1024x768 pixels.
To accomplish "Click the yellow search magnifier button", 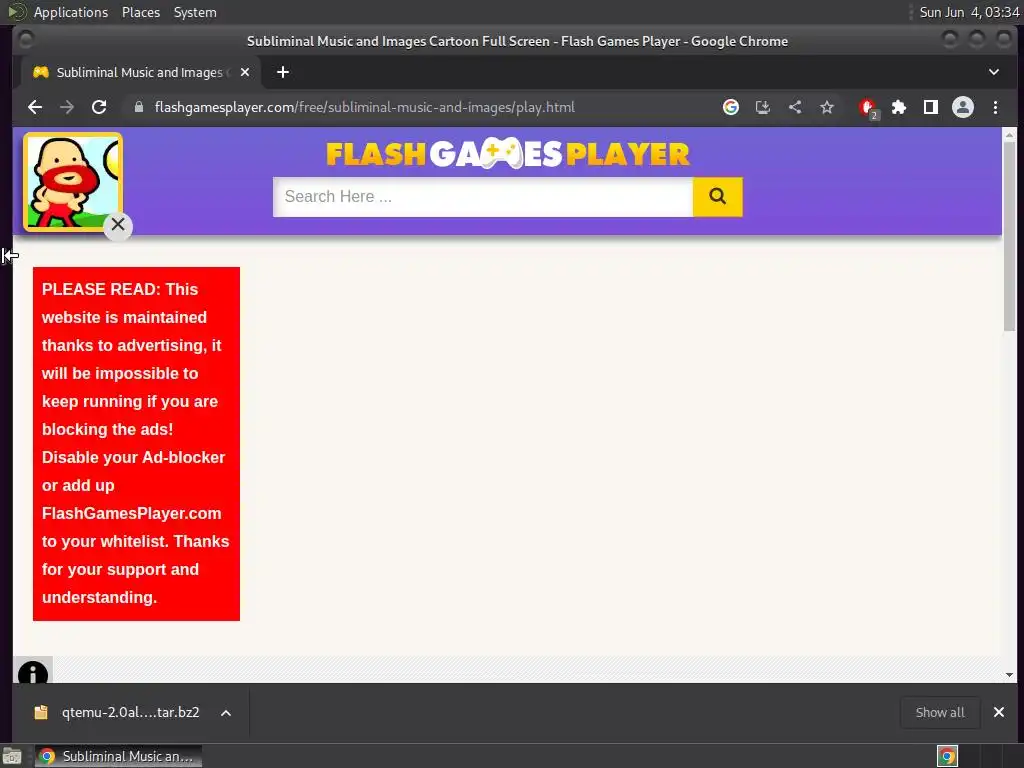I will tap(718, 197).
